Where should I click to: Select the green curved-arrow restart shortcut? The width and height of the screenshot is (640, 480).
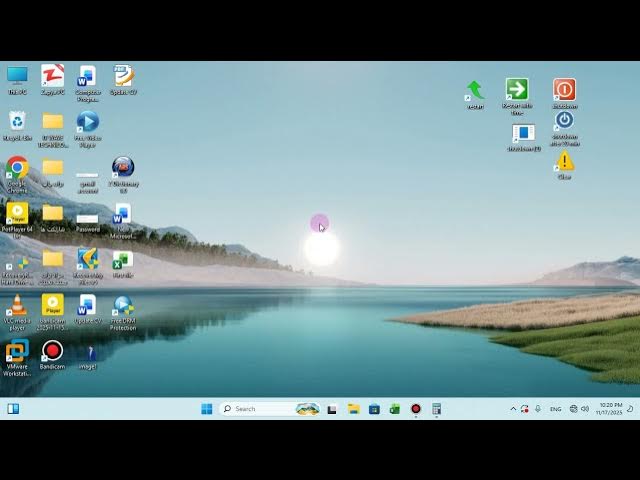475,95
